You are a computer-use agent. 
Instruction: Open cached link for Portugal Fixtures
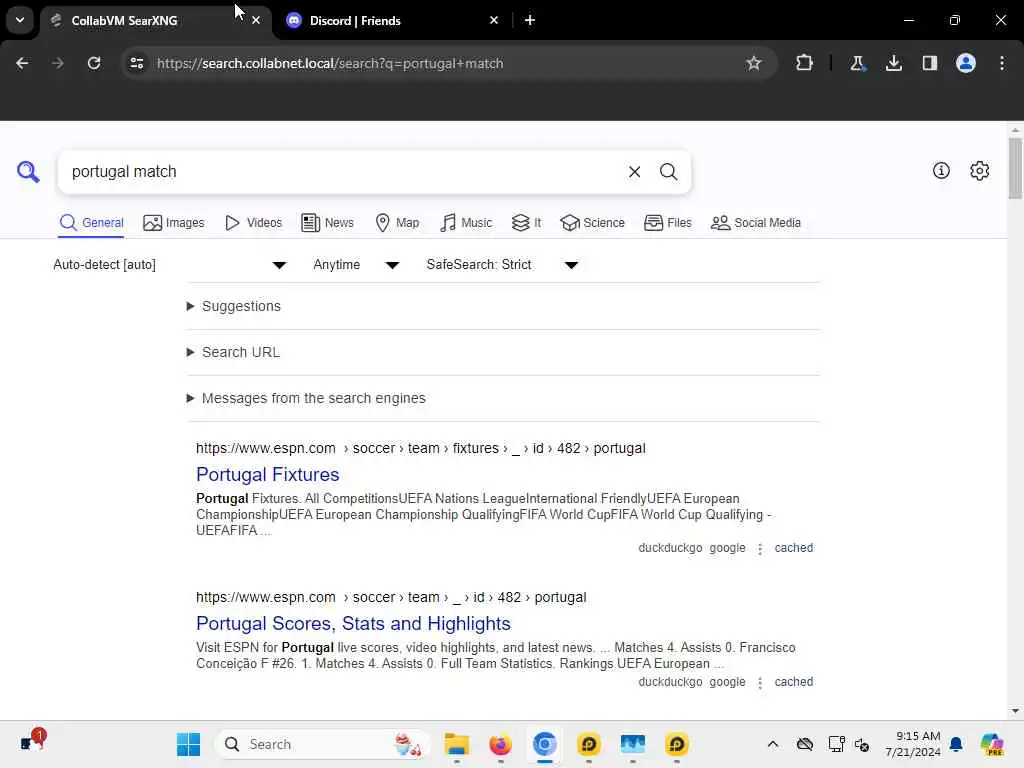pyautogui.click(x=793, y=548)
